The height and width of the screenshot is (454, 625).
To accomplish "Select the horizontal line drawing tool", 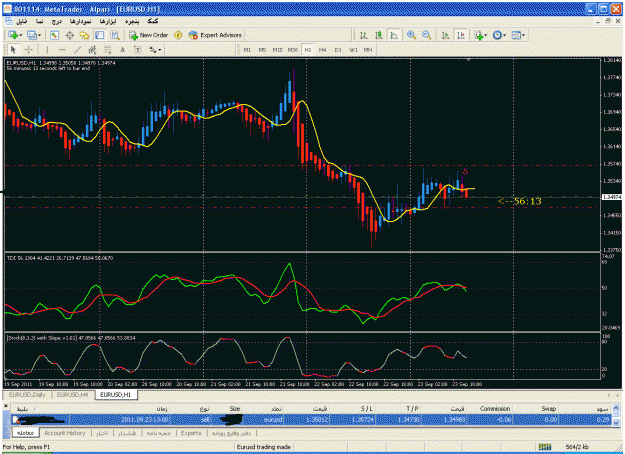I will pos(62,50).
